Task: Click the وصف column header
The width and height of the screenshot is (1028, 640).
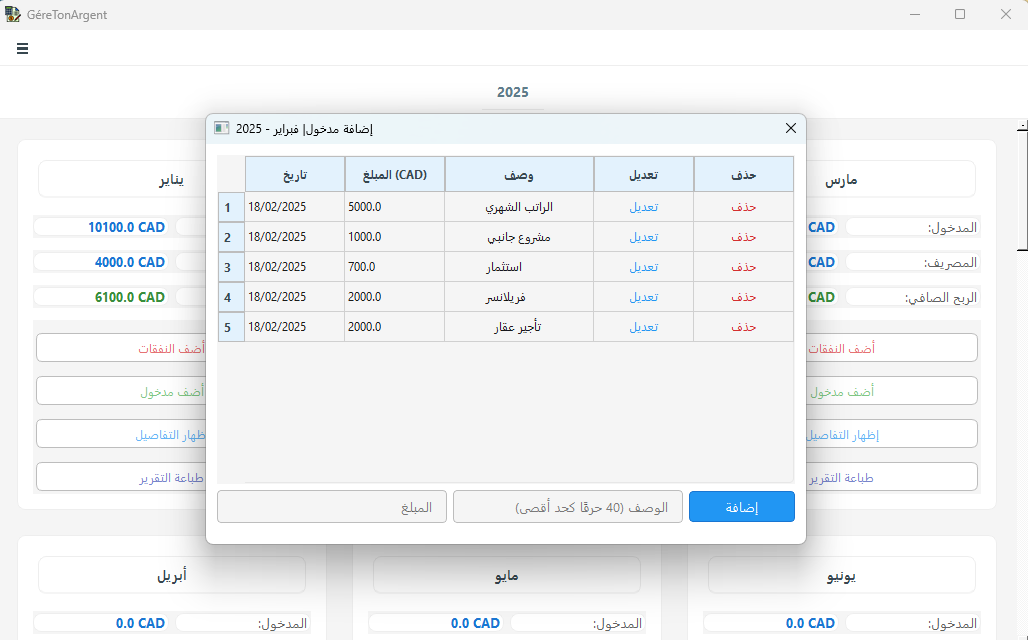Action: point(518,174)
